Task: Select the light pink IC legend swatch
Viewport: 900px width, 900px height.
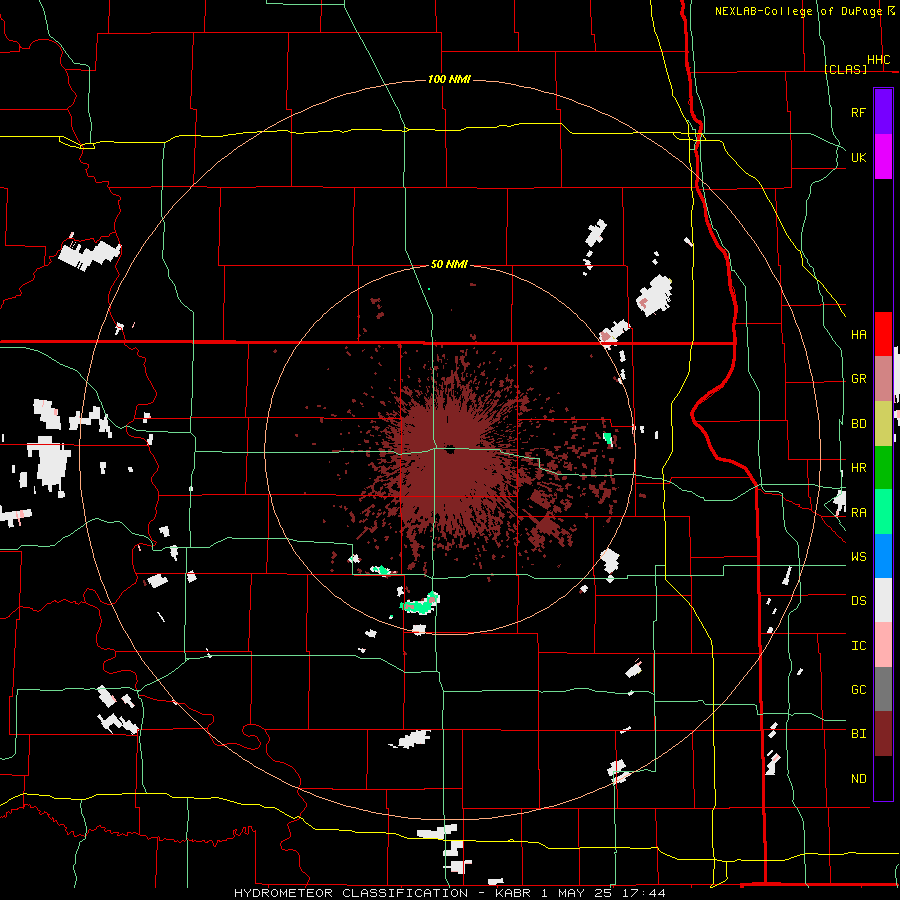Action: [x=883, y=645]
